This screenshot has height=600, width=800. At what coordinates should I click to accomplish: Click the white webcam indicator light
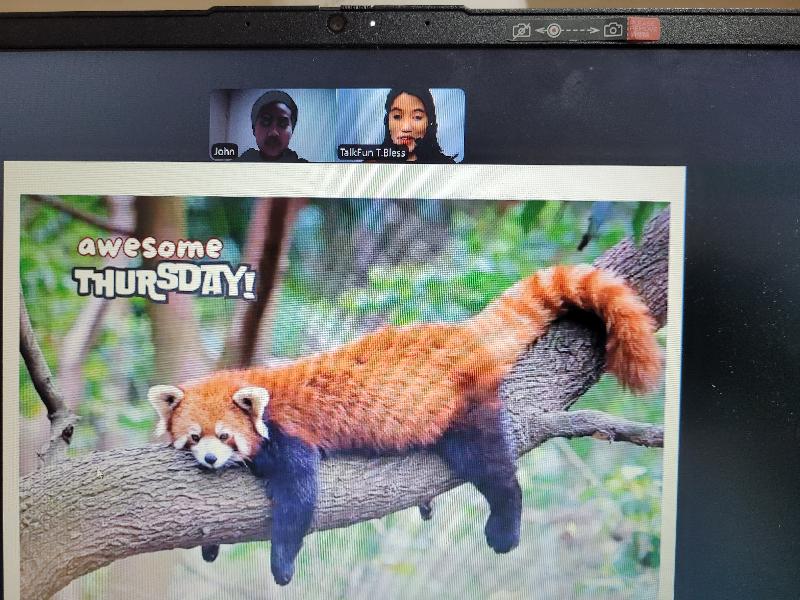(x=372, y=22)
